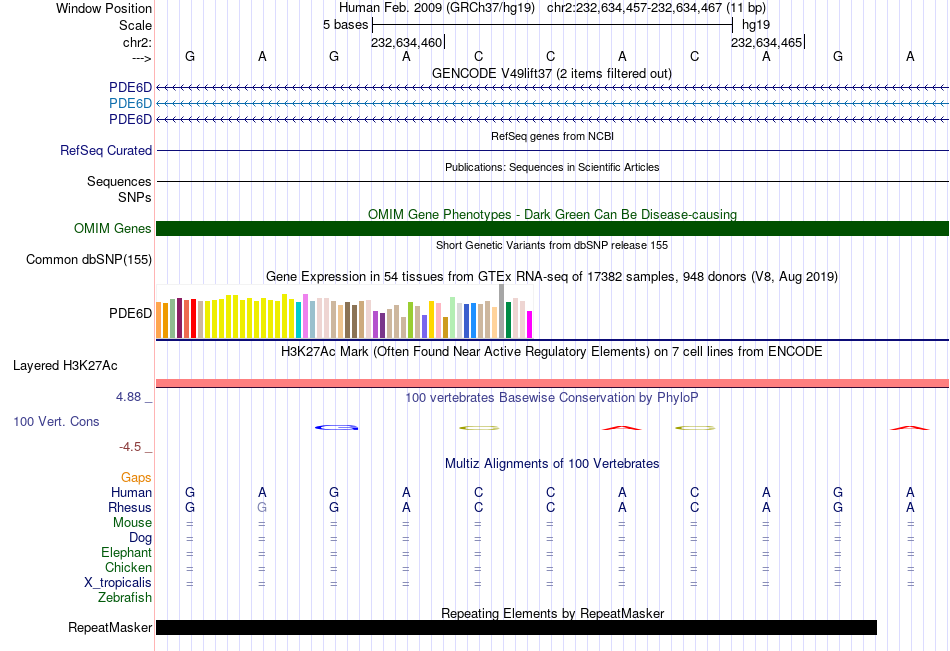The height and width of the screenshot is (651, 950).
Task: Click the 100 Vert. Cons label
Action: (56, 421)
